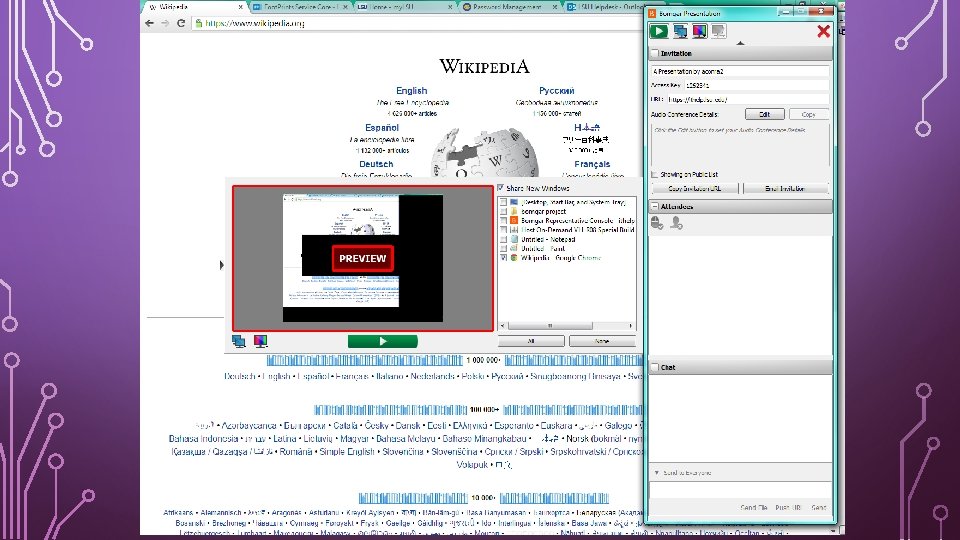Viewport: 960px width, 540px height.
Task: Click Send in the chat footer
Action: (x=819, y=508)
